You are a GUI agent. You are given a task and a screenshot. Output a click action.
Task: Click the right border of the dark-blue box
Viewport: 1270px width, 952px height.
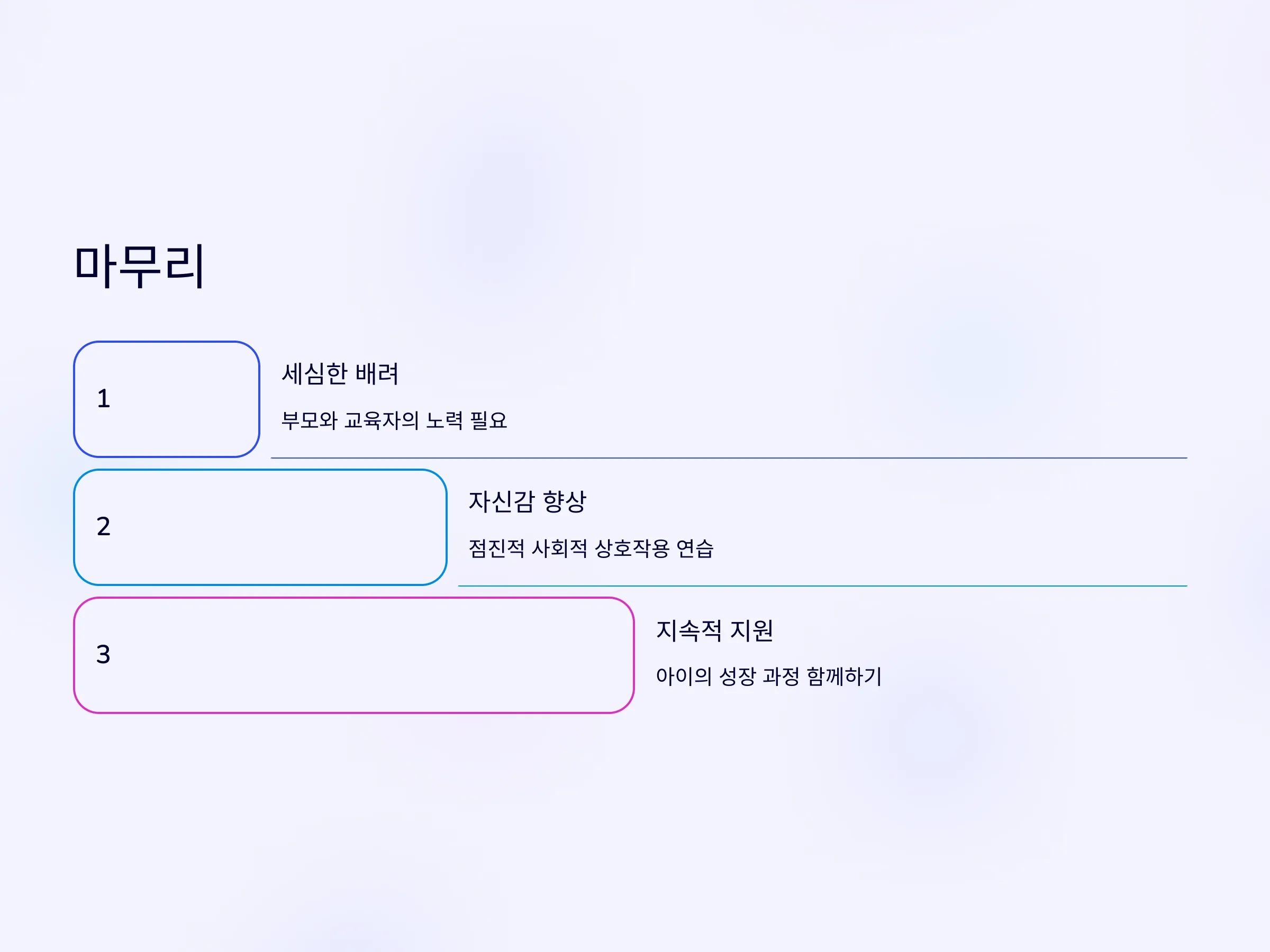click(x=259, y=400)
